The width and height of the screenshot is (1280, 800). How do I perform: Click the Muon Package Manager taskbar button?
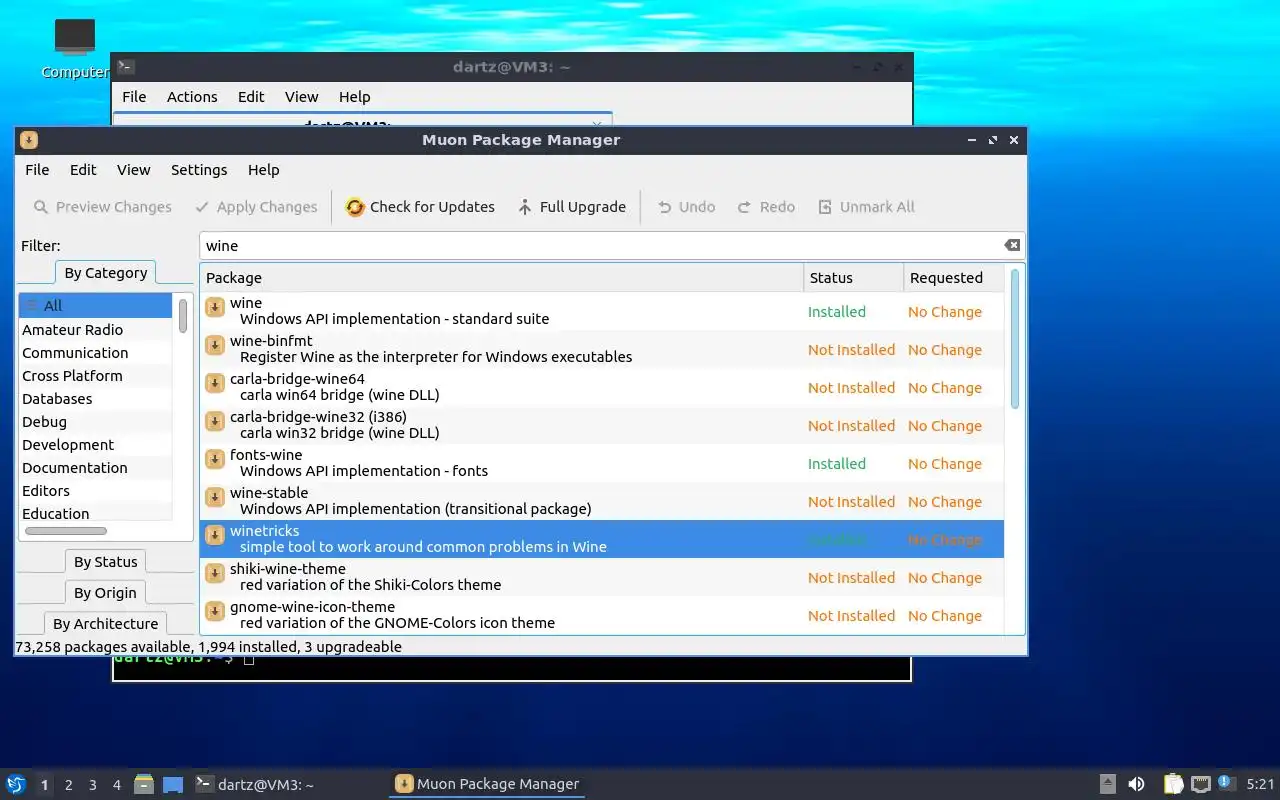[487, 784]
